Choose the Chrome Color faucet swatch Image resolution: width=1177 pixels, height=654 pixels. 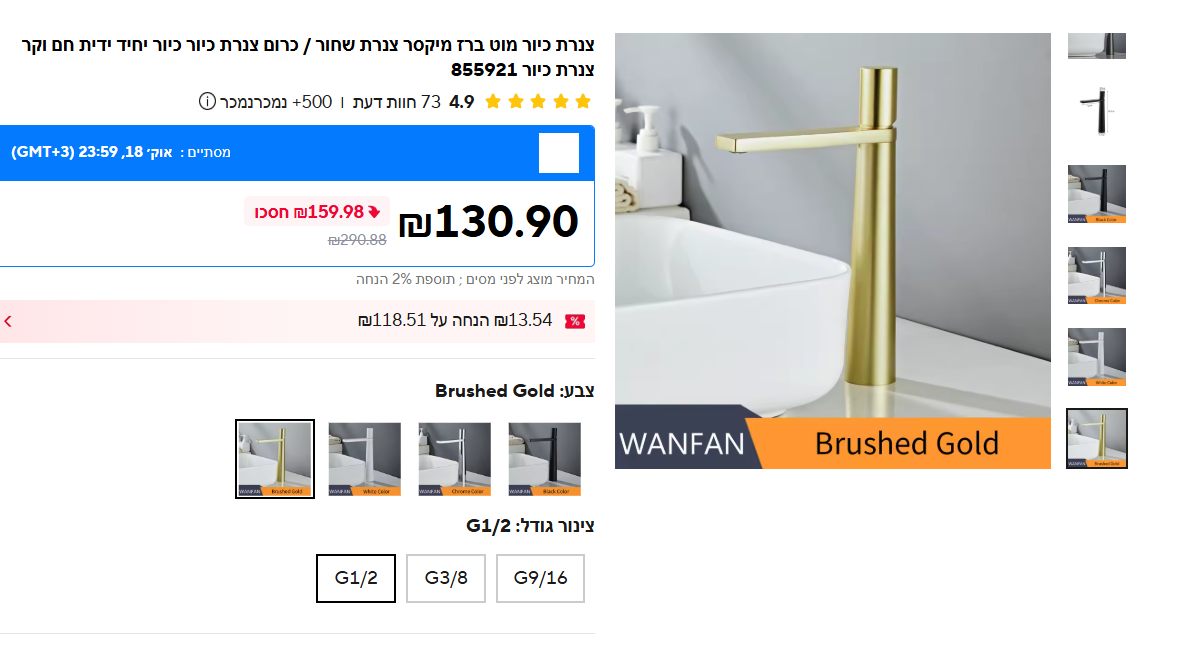(455, 459)
